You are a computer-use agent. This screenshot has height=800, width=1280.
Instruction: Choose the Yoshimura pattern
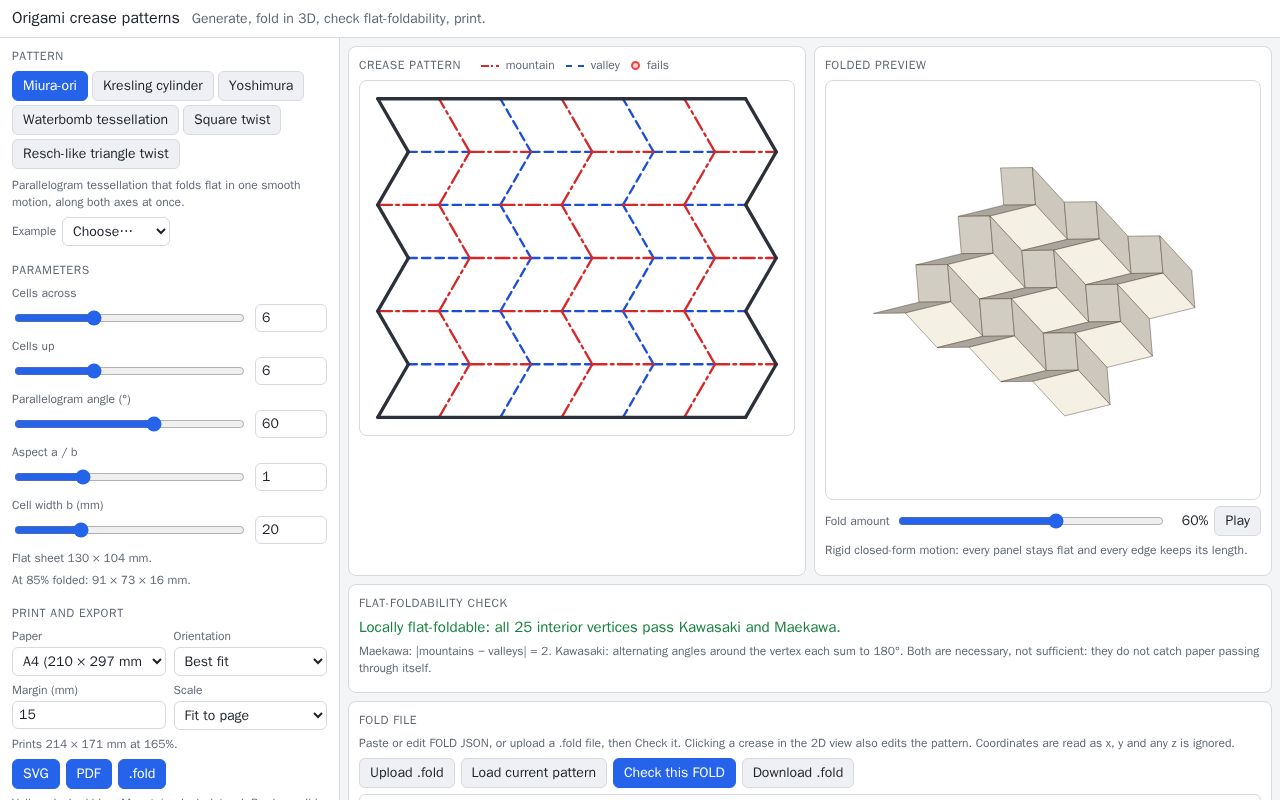[x=261, y=86]
